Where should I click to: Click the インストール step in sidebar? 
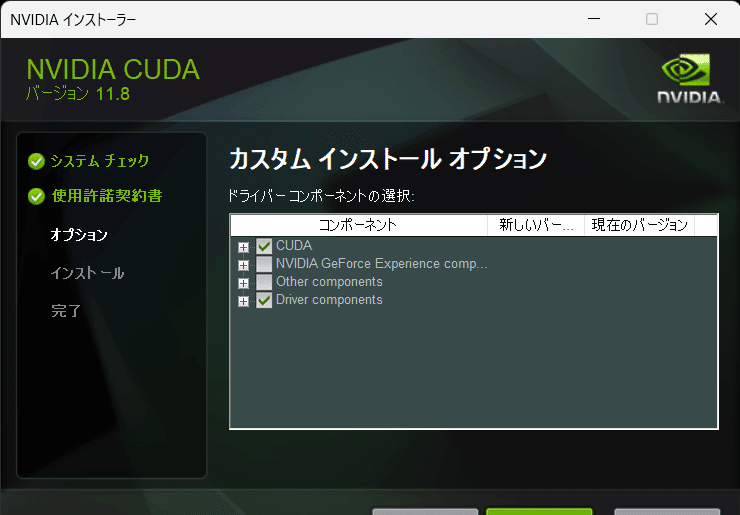(87, 273)
